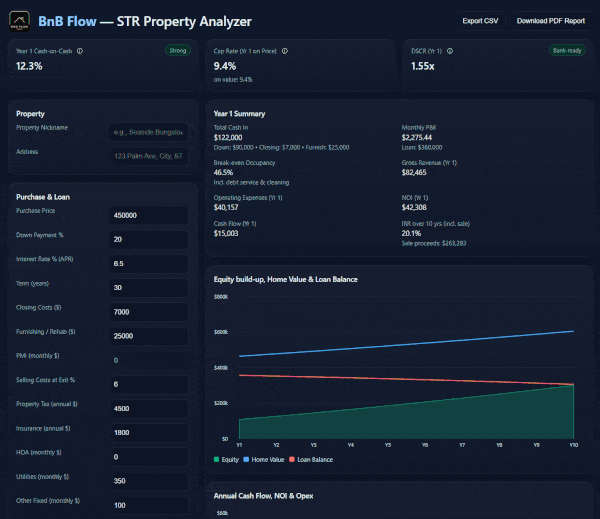Toggle the Home Value legend swatch
Viewport: 600px width, 519px height.
point(246,459)
